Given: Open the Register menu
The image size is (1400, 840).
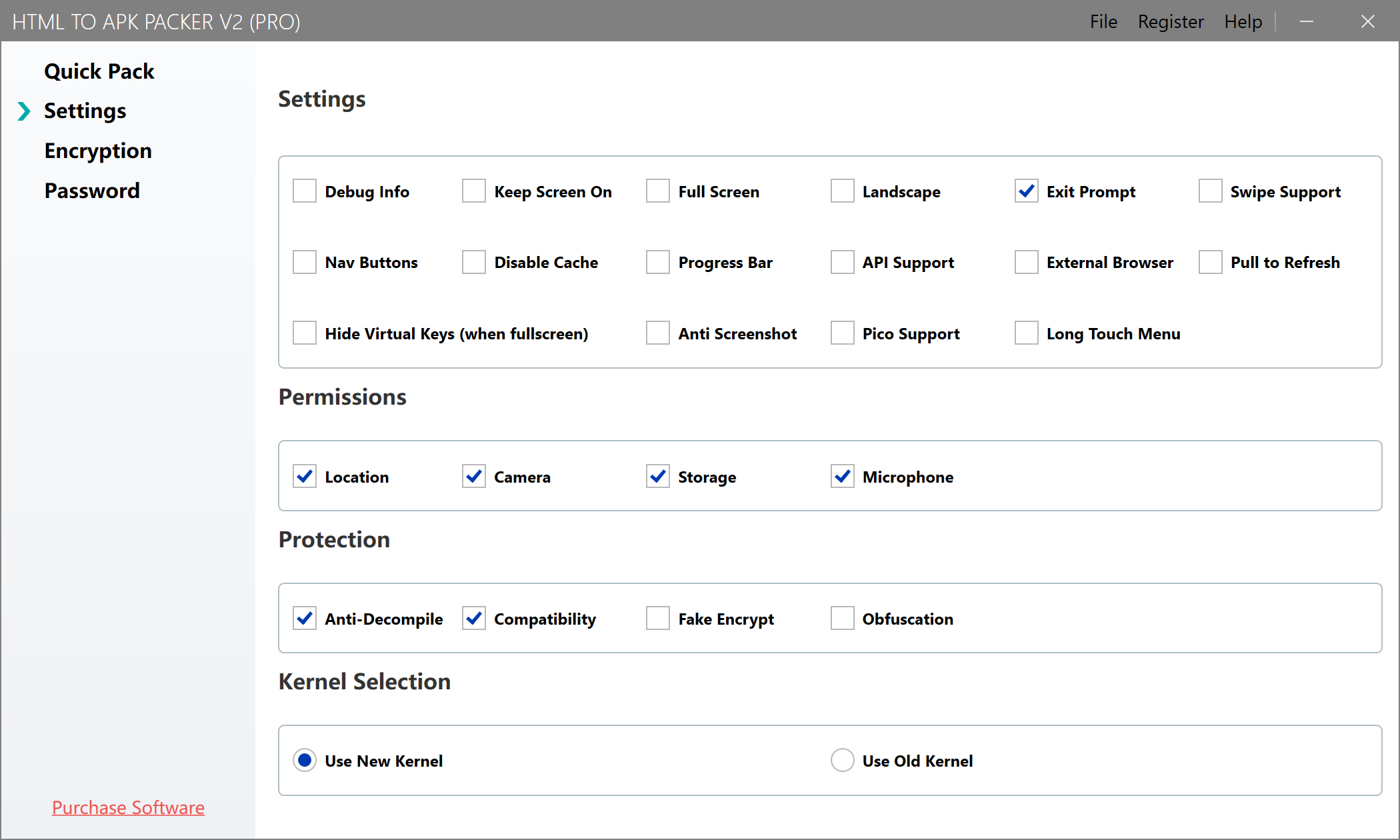Looking at the screenshot, I should point(1171,21).
